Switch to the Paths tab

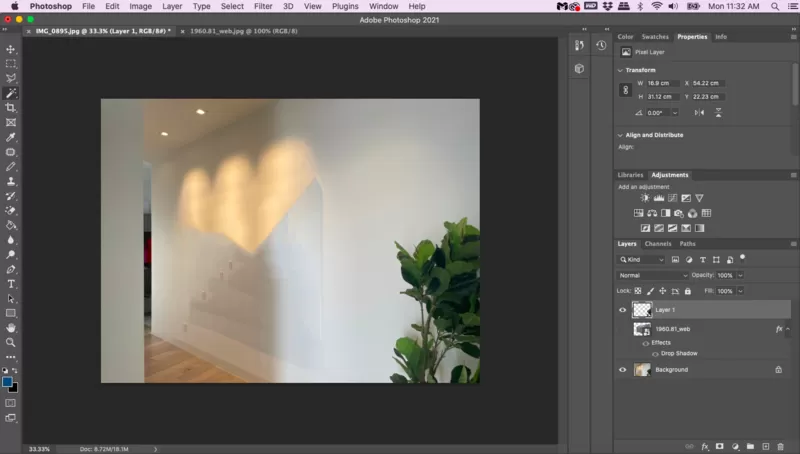(687, 244)
